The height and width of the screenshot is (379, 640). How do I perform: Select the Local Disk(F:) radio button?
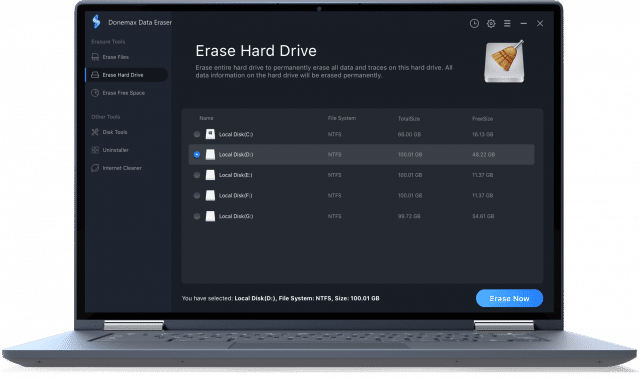197,195
